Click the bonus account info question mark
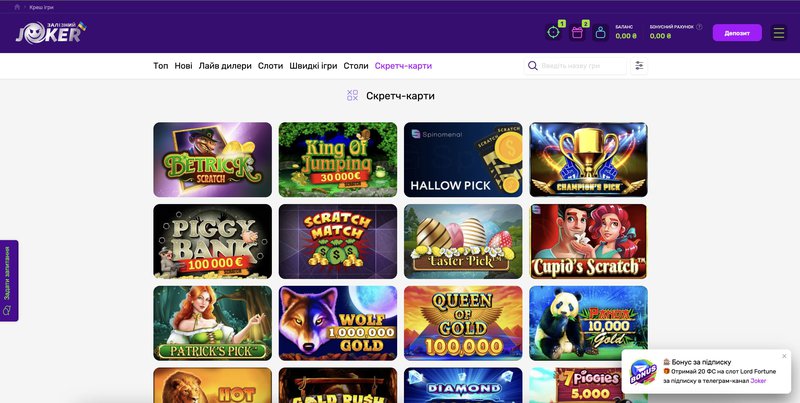 699,27
